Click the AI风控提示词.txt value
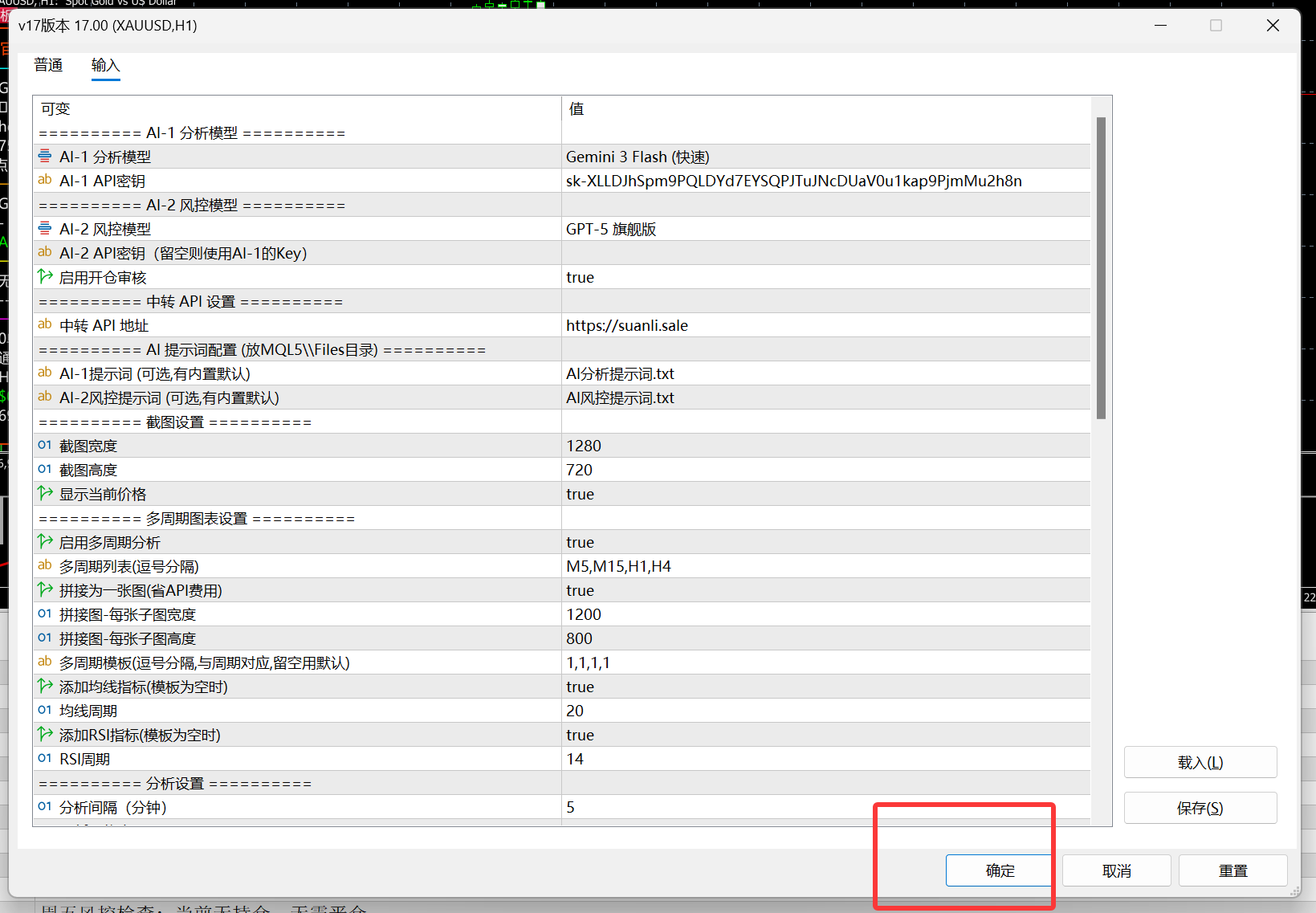 [620, 397]
